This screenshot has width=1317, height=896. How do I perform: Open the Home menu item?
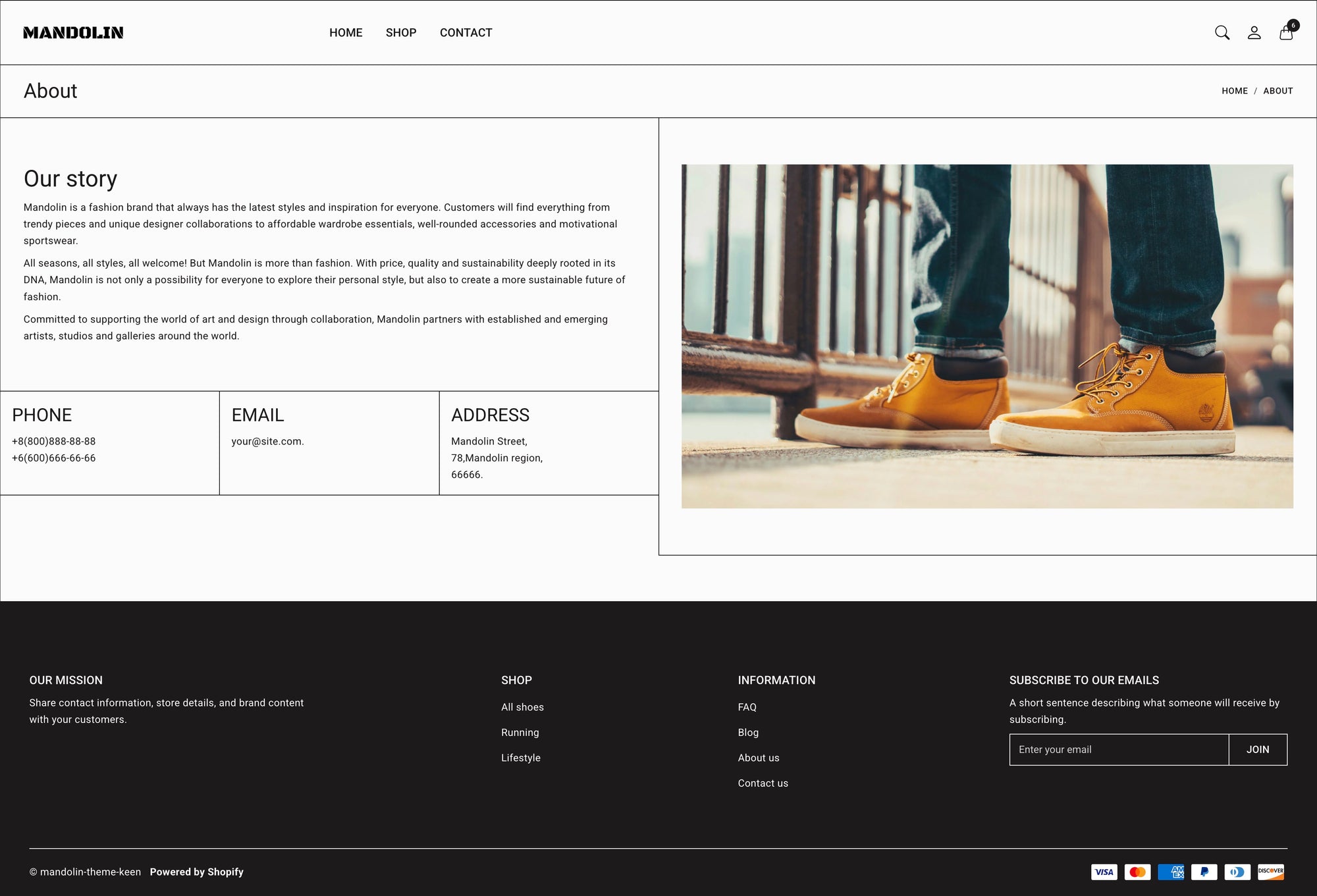point(346,33)
